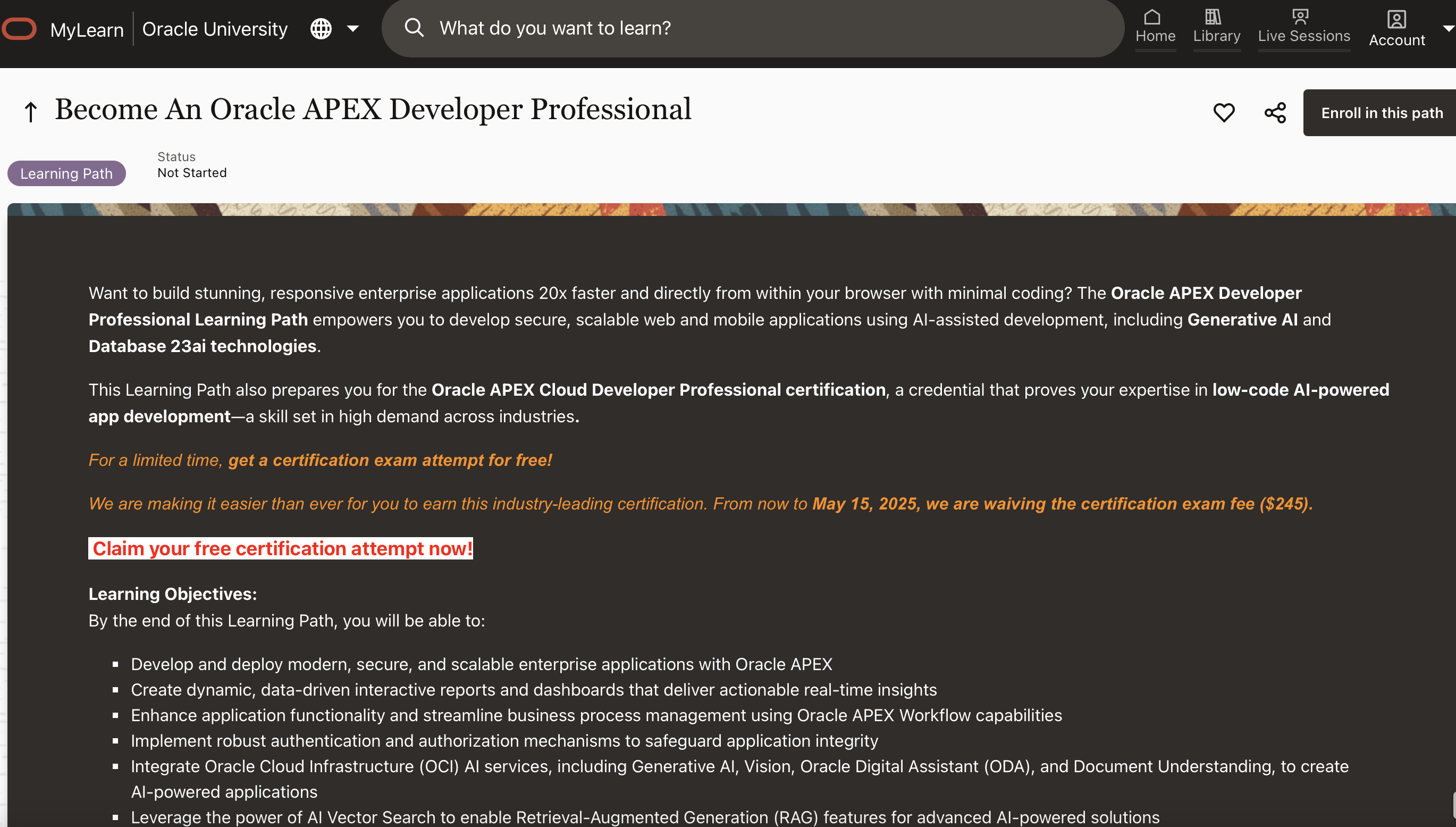
Task: Click the search magnifier icon
Action: tap(415, 27)
